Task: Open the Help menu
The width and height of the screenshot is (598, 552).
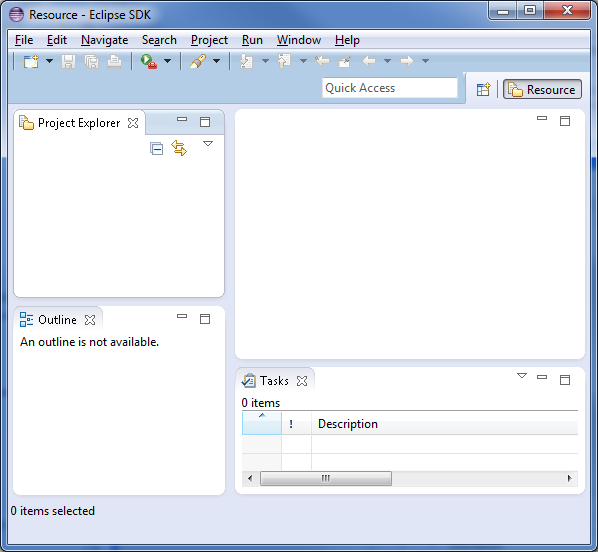Action: [x=347, y=40]
